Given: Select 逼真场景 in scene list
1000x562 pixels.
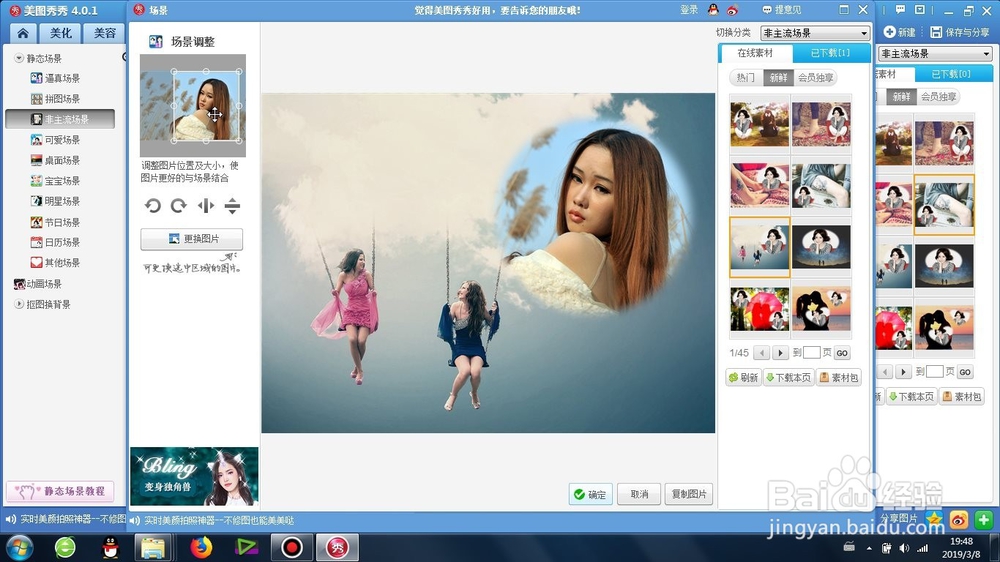Looking at the screenshot, I should click(55, 78).
